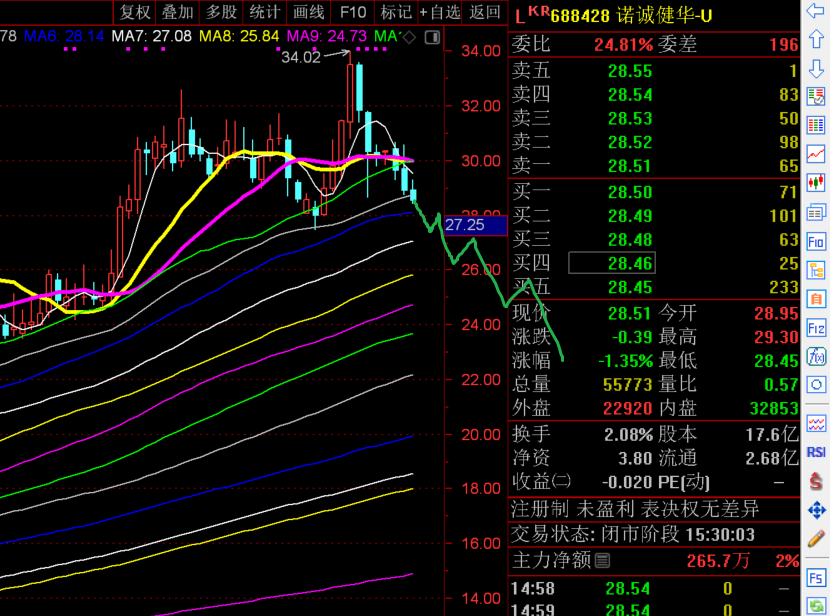Click the boxed 买四 price 28.46
This screenshot has width=830, height=616.
[612, 263]
